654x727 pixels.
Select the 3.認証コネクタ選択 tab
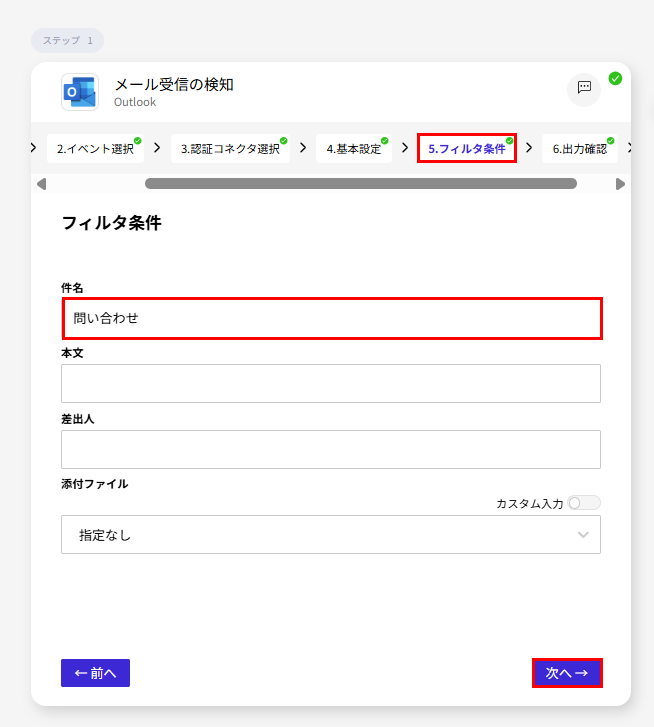[x=230, y=149]
